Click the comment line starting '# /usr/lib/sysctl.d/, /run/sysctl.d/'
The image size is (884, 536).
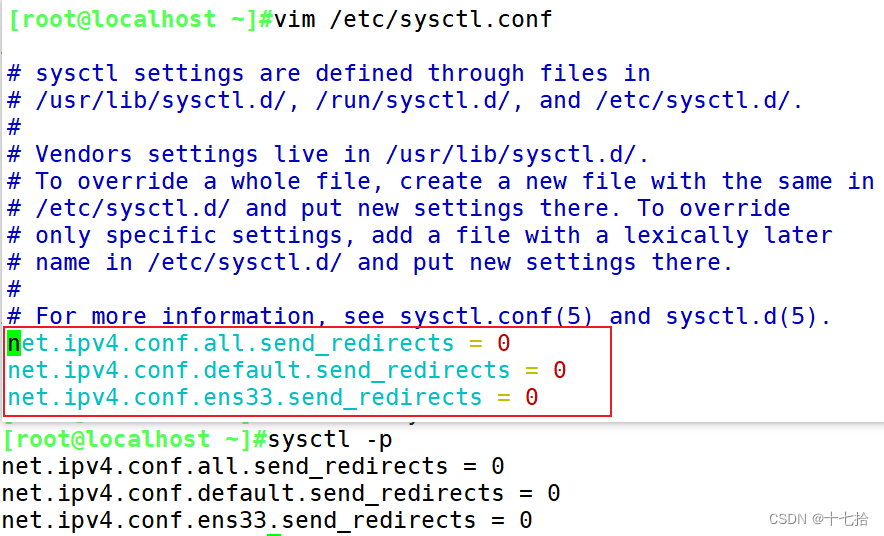pos(405,100)
